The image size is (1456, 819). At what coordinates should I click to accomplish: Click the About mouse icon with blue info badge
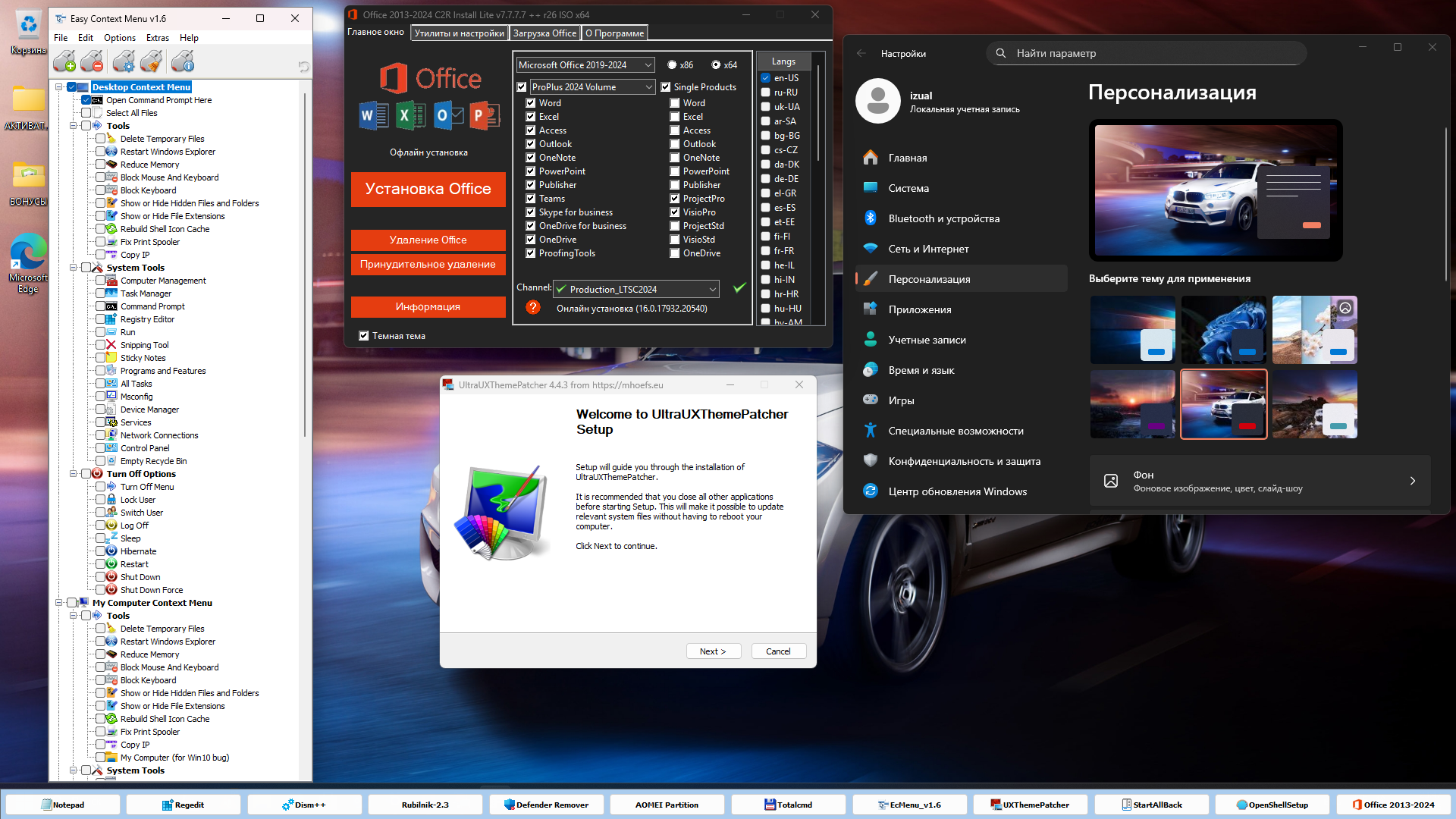click(183, 61)
